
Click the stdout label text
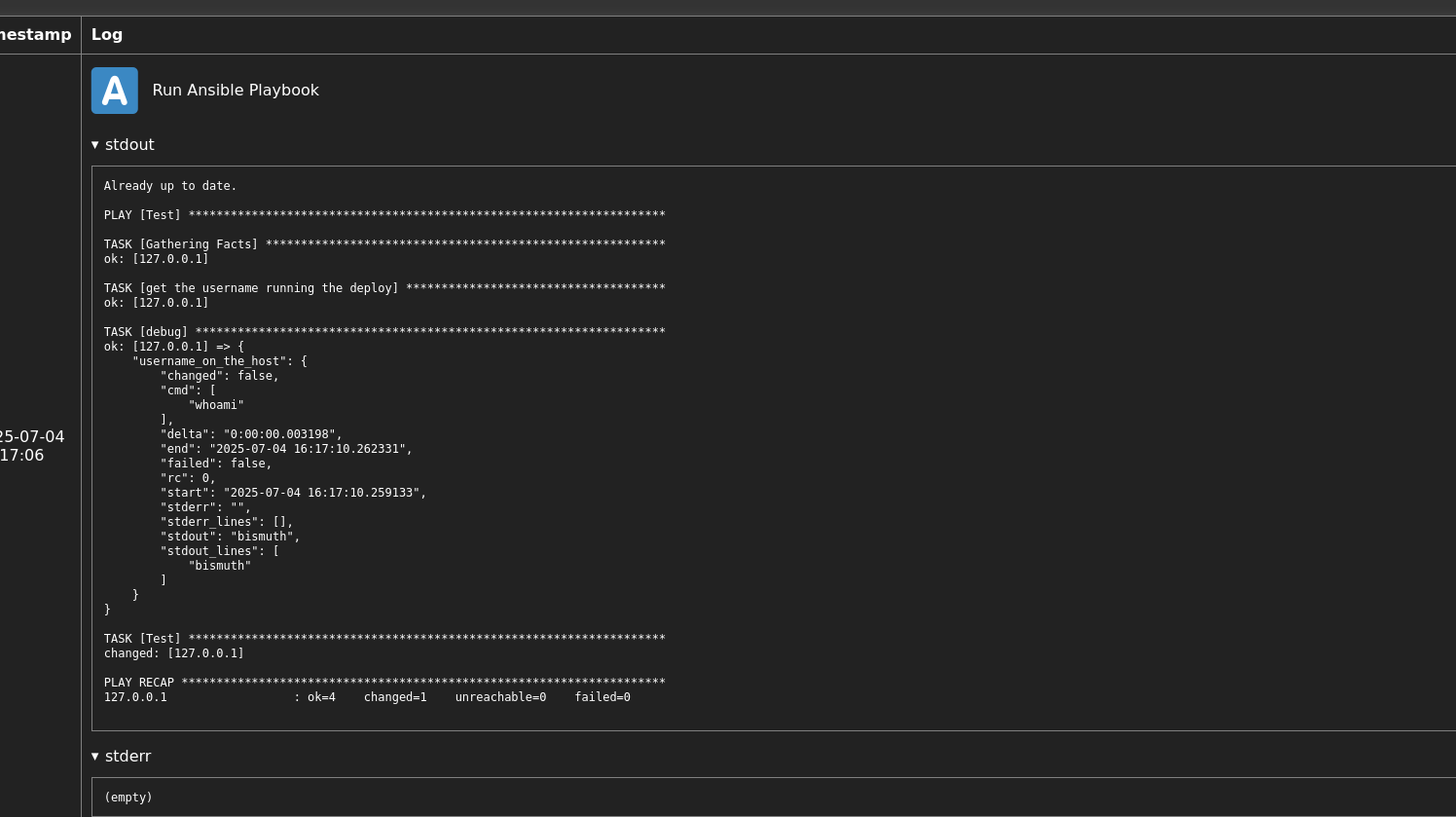point(130,144)
